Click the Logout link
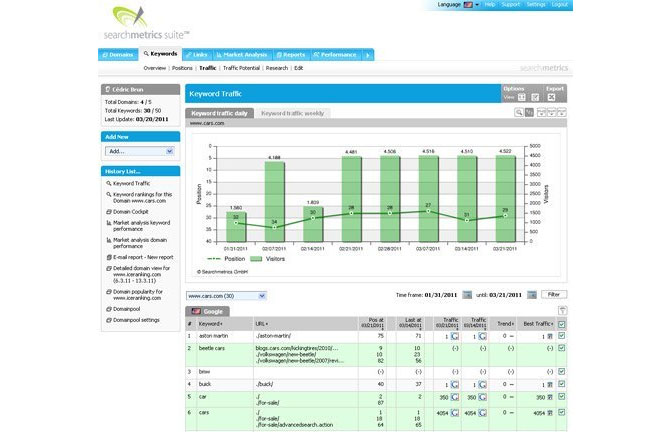The image size is (672, 432). pos(560,5)
